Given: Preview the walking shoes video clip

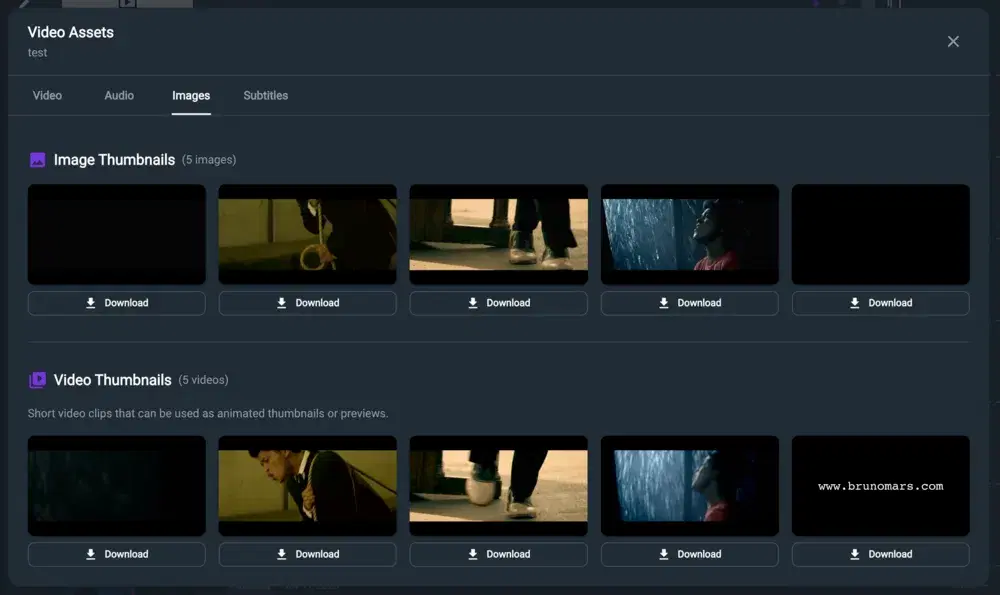Looking at the screenshot, I should tap(498, 486).
